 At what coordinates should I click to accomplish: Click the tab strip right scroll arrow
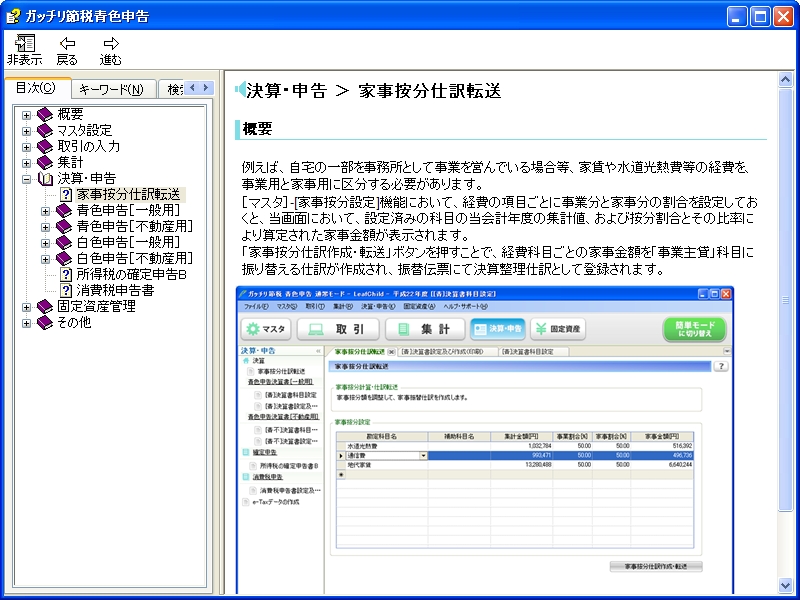tap(206, 88)
